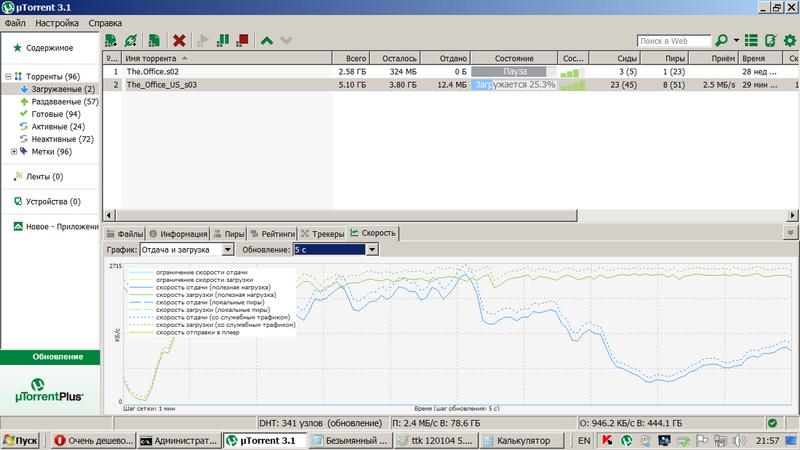Open the Пуск start button

[20, 440]
